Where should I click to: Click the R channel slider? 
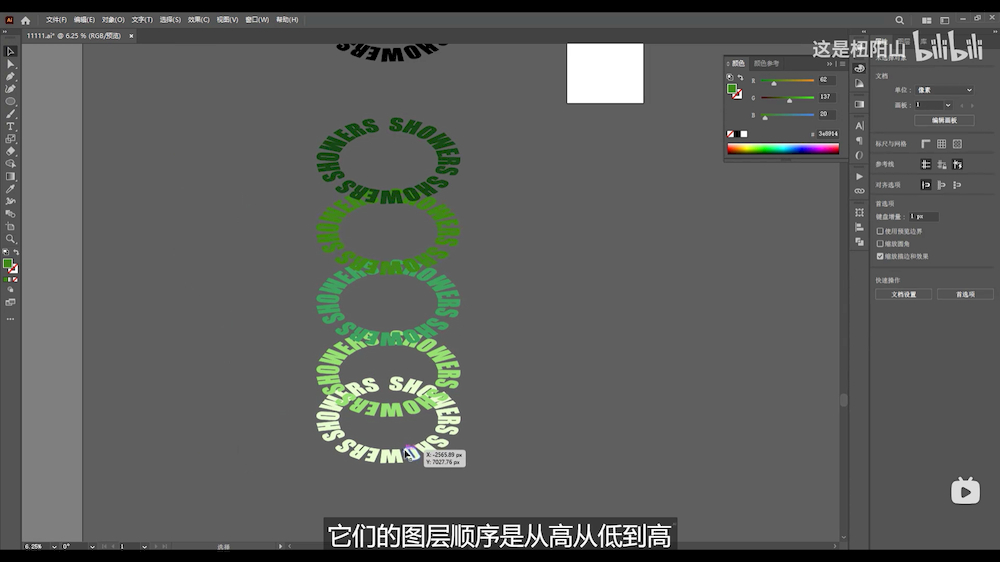[788, 81]
